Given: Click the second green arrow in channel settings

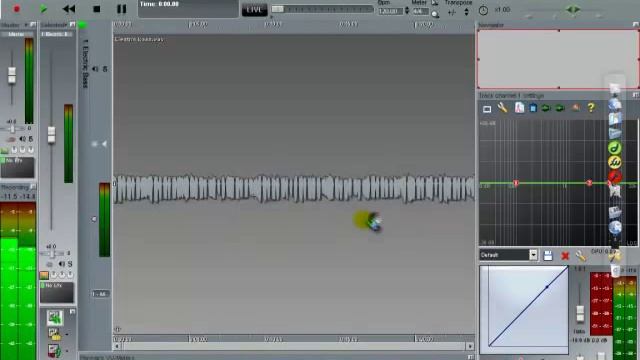Looking at the screenshot, I should 560,108.
